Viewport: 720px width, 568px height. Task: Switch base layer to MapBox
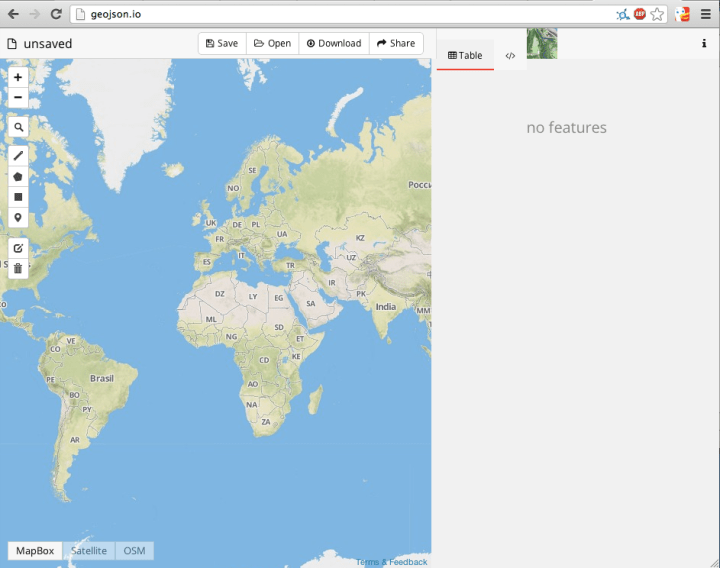click(35, 551)
